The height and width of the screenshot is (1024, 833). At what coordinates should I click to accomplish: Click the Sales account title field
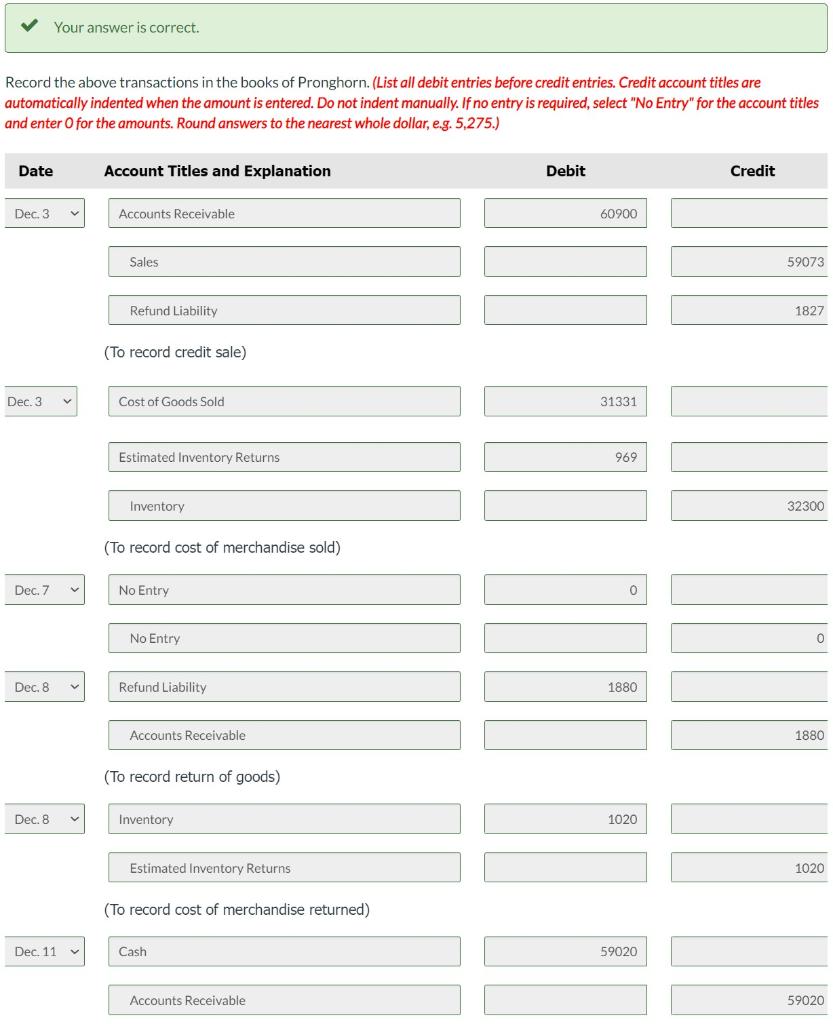(x=283, y=261)
